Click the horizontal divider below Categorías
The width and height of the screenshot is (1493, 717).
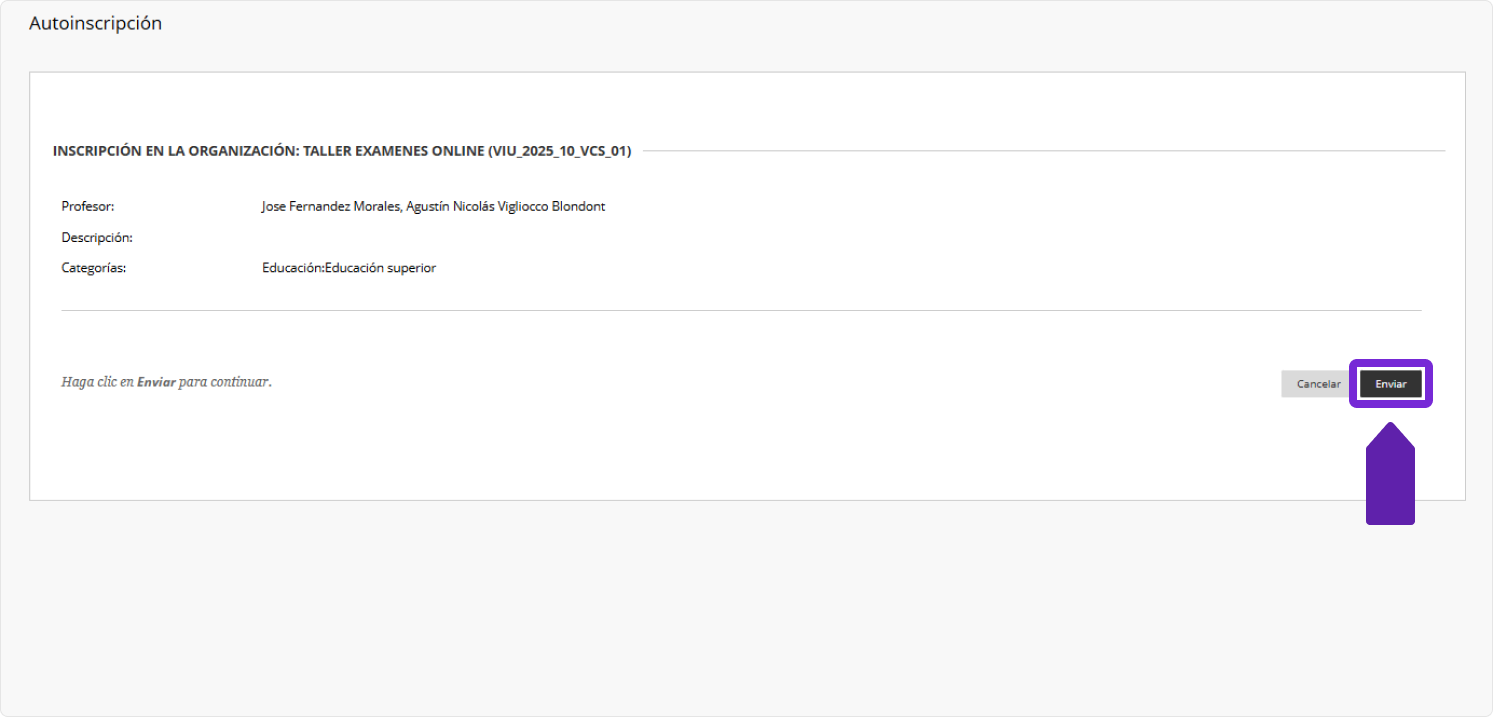(740, 311)
